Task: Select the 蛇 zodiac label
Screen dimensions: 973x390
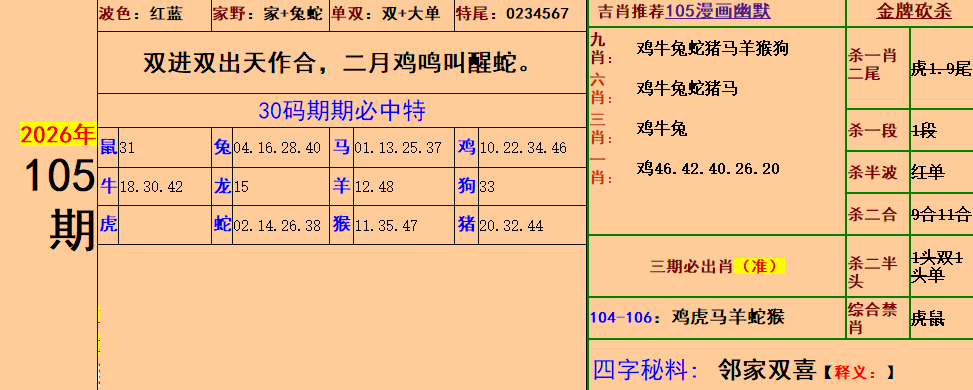Action: click(x=222, y=225)
